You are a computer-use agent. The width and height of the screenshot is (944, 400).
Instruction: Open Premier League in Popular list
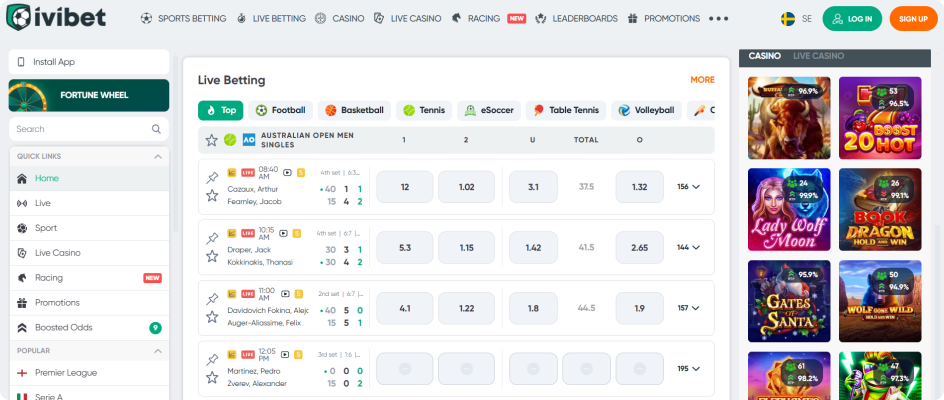click(x=89, y=373)
